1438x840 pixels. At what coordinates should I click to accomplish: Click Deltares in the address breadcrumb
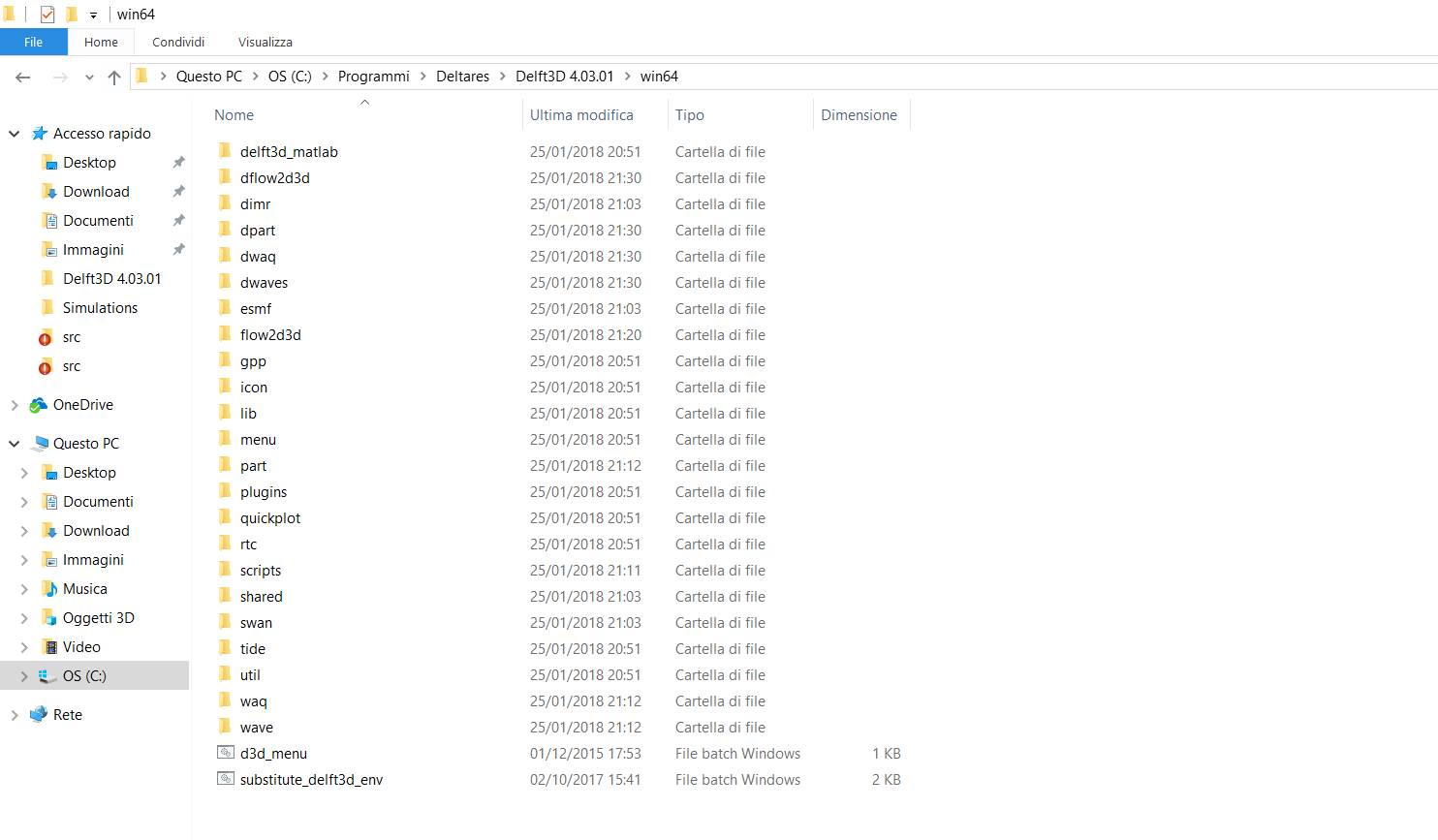463,77
